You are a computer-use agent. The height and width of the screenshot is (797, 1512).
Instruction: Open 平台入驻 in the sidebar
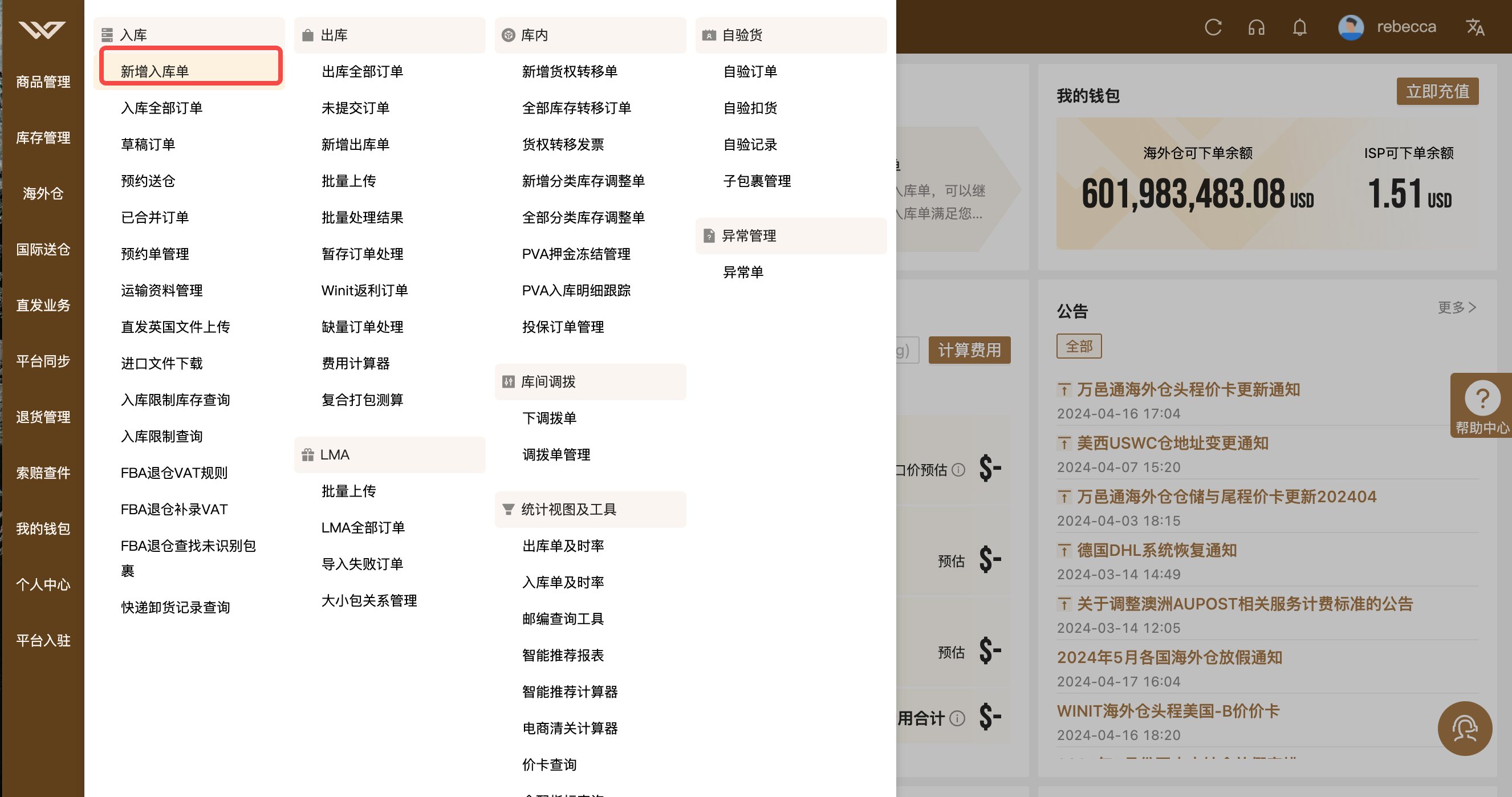(x=43, y=640)
